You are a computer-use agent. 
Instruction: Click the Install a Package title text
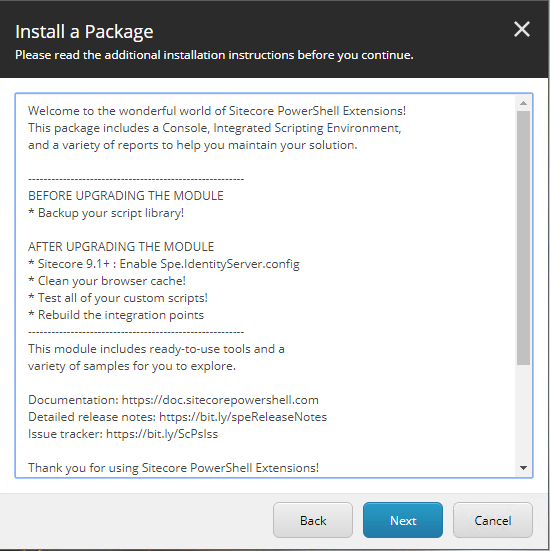[x=84, y=32]
